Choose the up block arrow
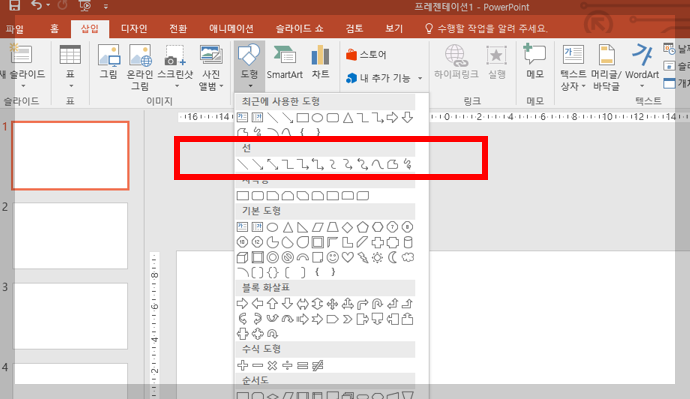The image size is (690, 399). (272, 304)
